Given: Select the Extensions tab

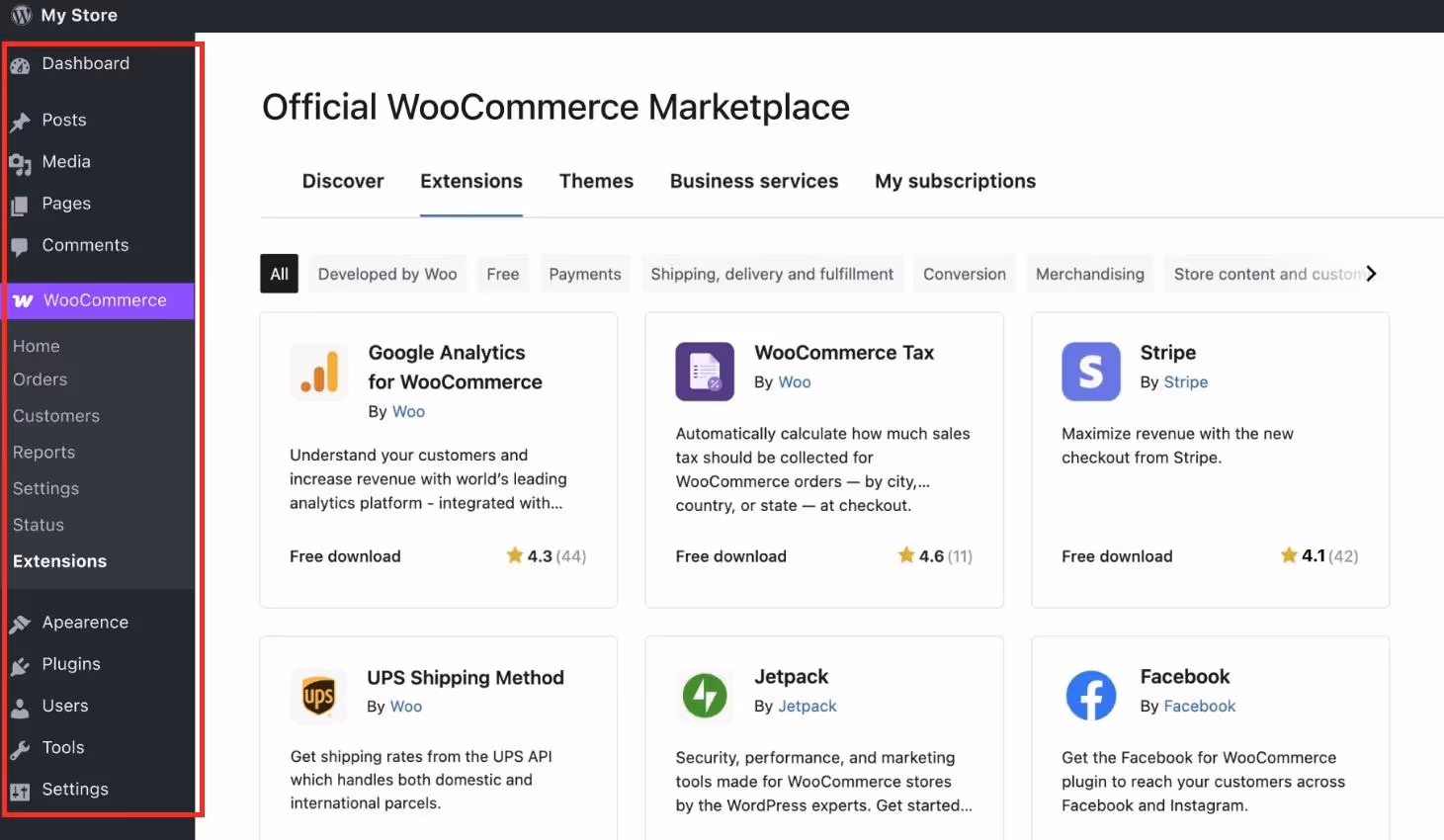Looking at the screenshot, I should (471, 181).
